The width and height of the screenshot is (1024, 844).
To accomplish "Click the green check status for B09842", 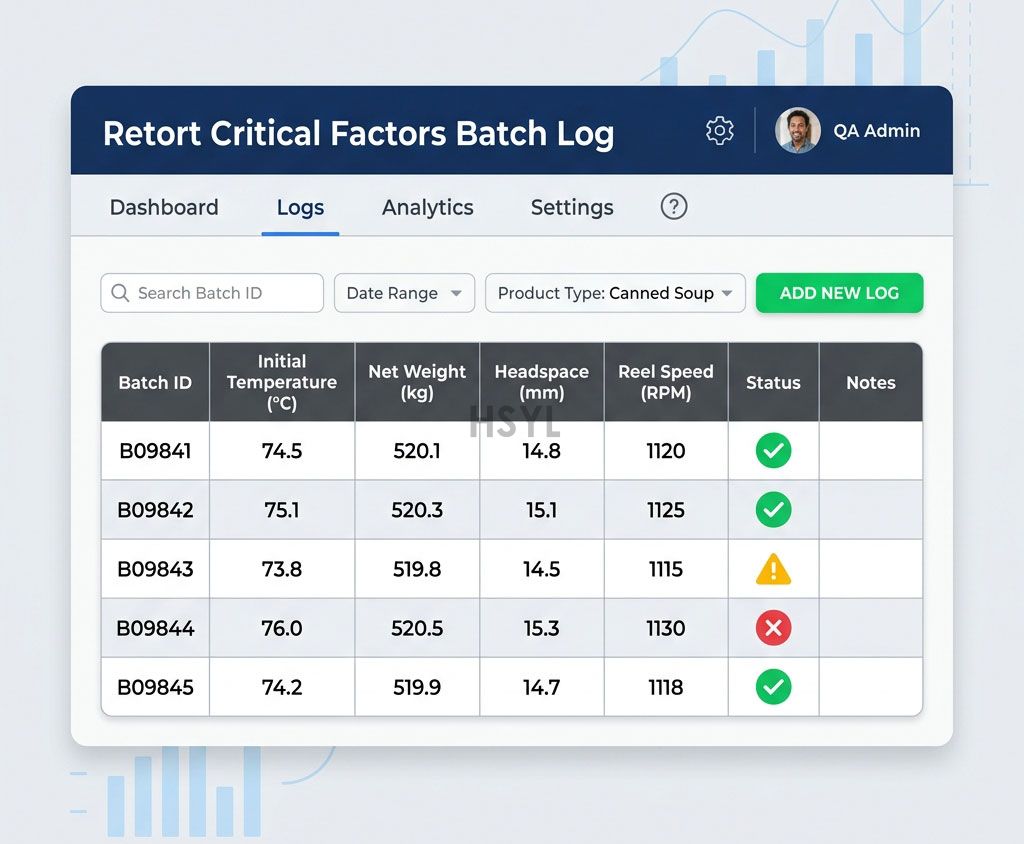I will 773,510.
